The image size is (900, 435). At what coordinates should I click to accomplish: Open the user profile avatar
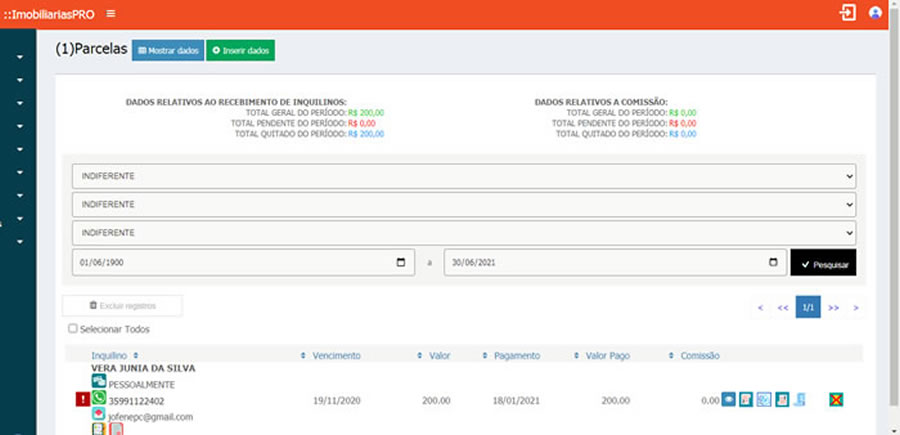[876, 13]
